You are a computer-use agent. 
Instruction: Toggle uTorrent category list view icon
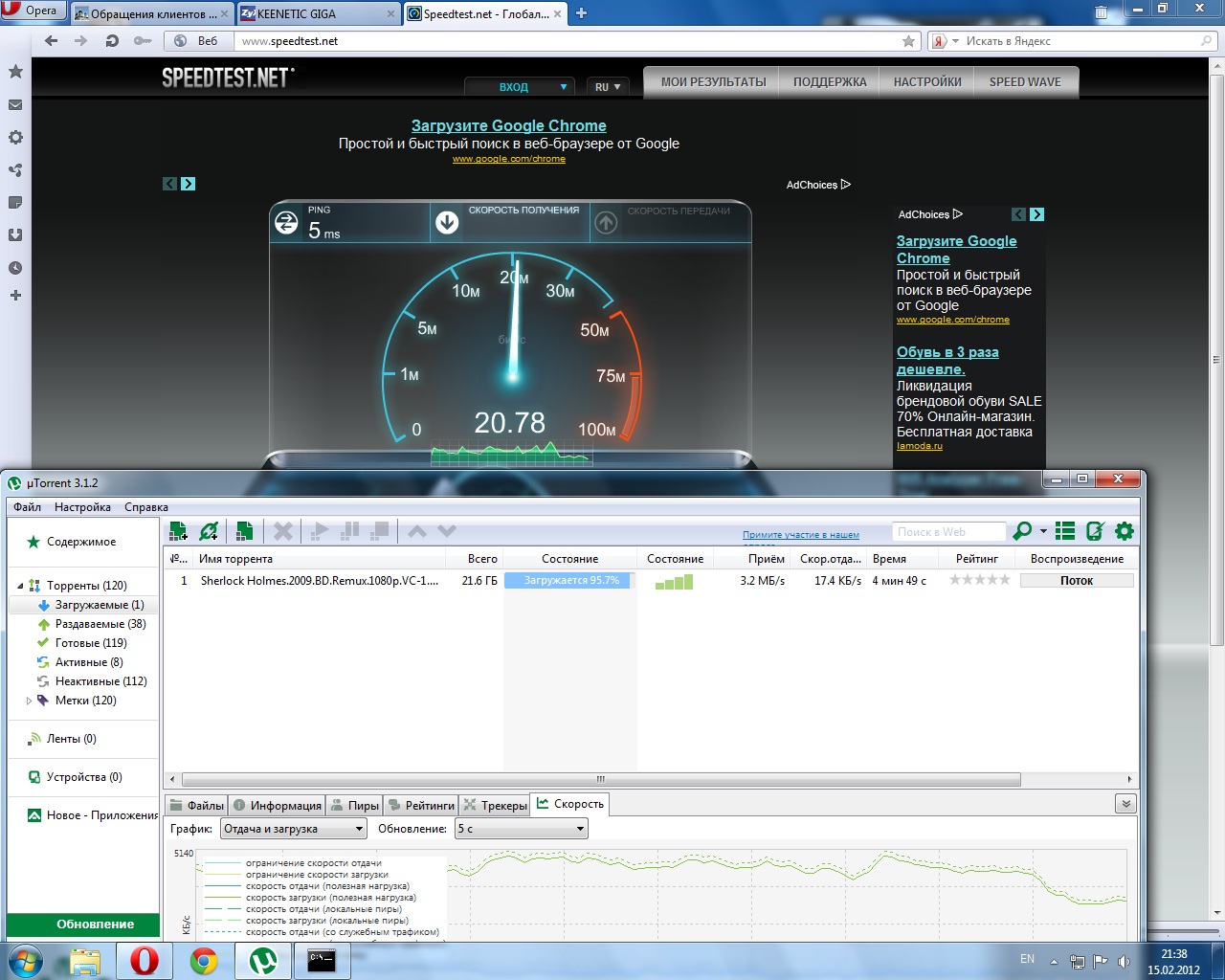point(1065,531)
